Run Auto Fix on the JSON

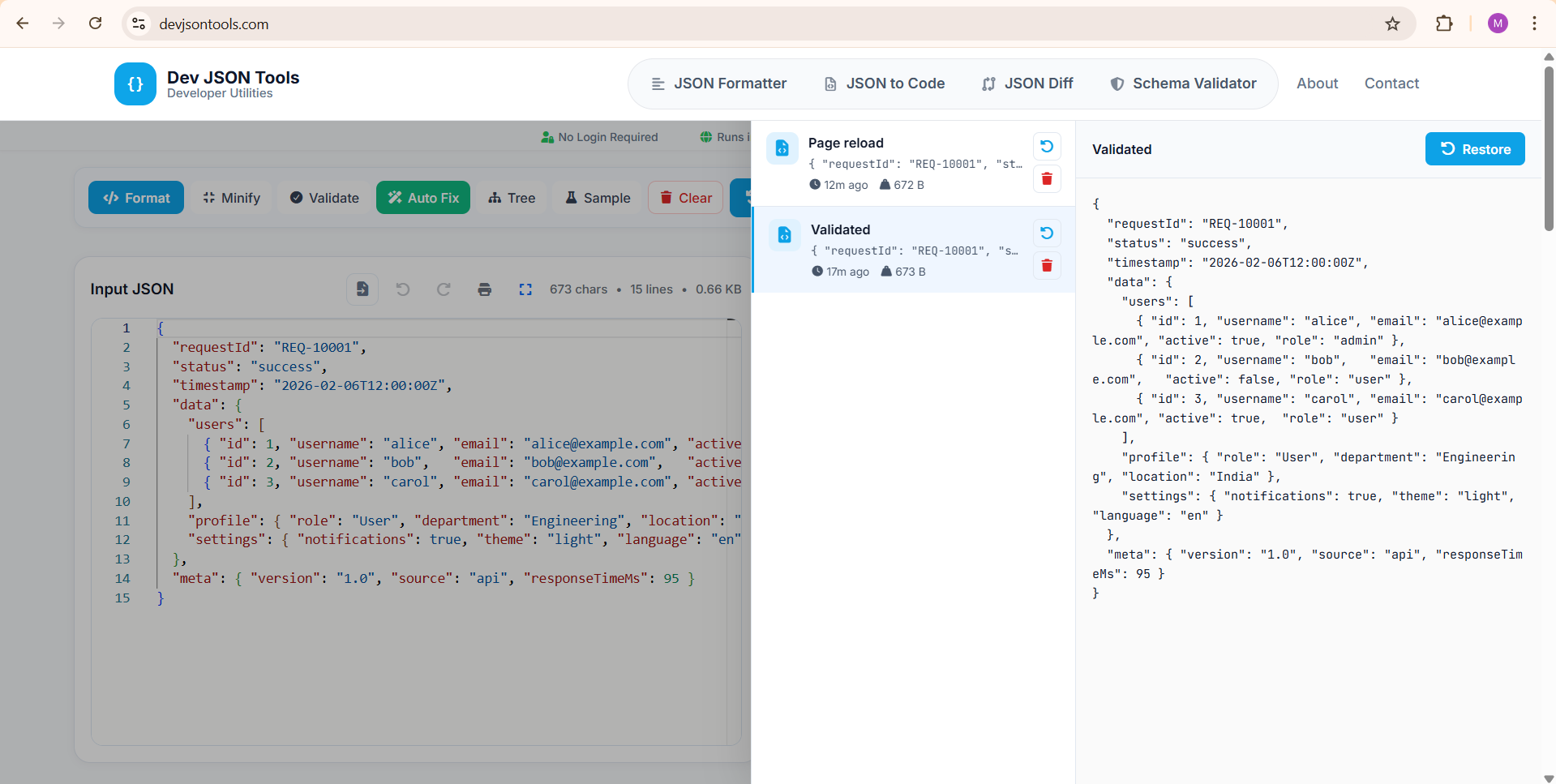click(422, 197)
